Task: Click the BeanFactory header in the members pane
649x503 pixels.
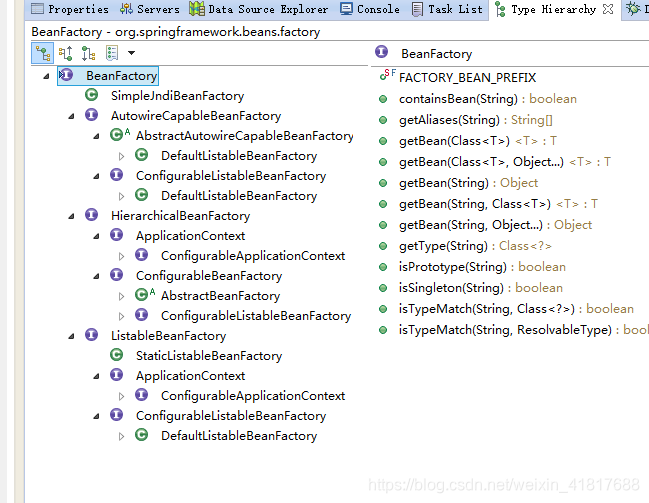Action: click(436, 54)
